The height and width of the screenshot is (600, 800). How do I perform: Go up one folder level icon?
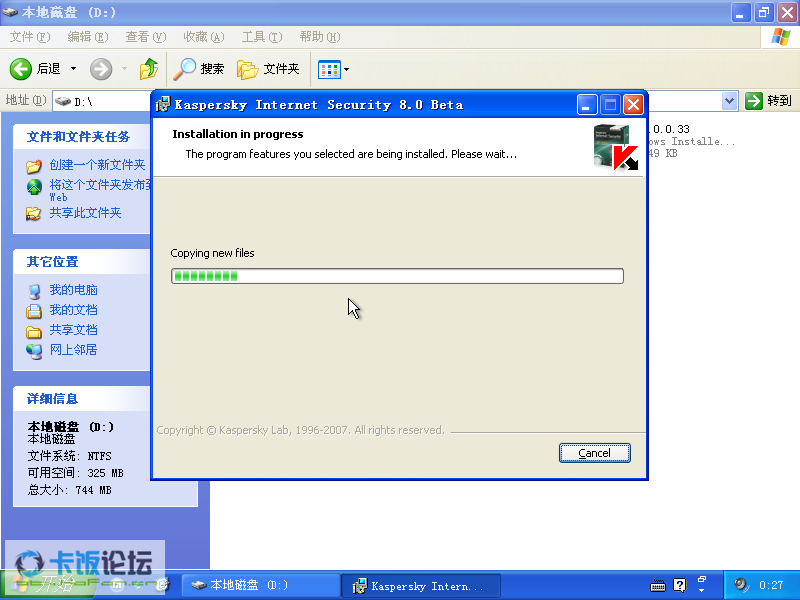pos(148,68)
